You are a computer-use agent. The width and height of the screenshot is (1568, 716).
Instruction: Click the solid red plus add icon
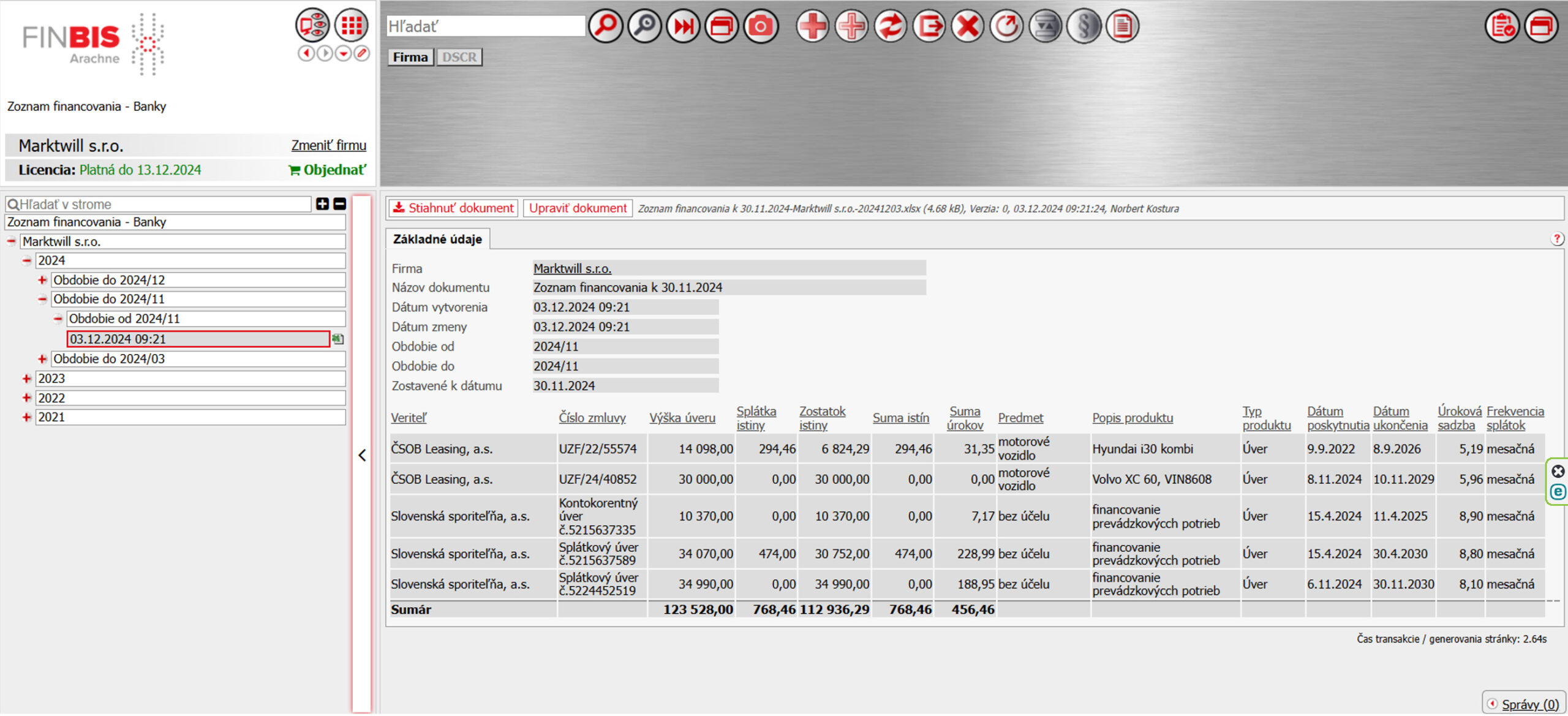click(x=813, y=26)
